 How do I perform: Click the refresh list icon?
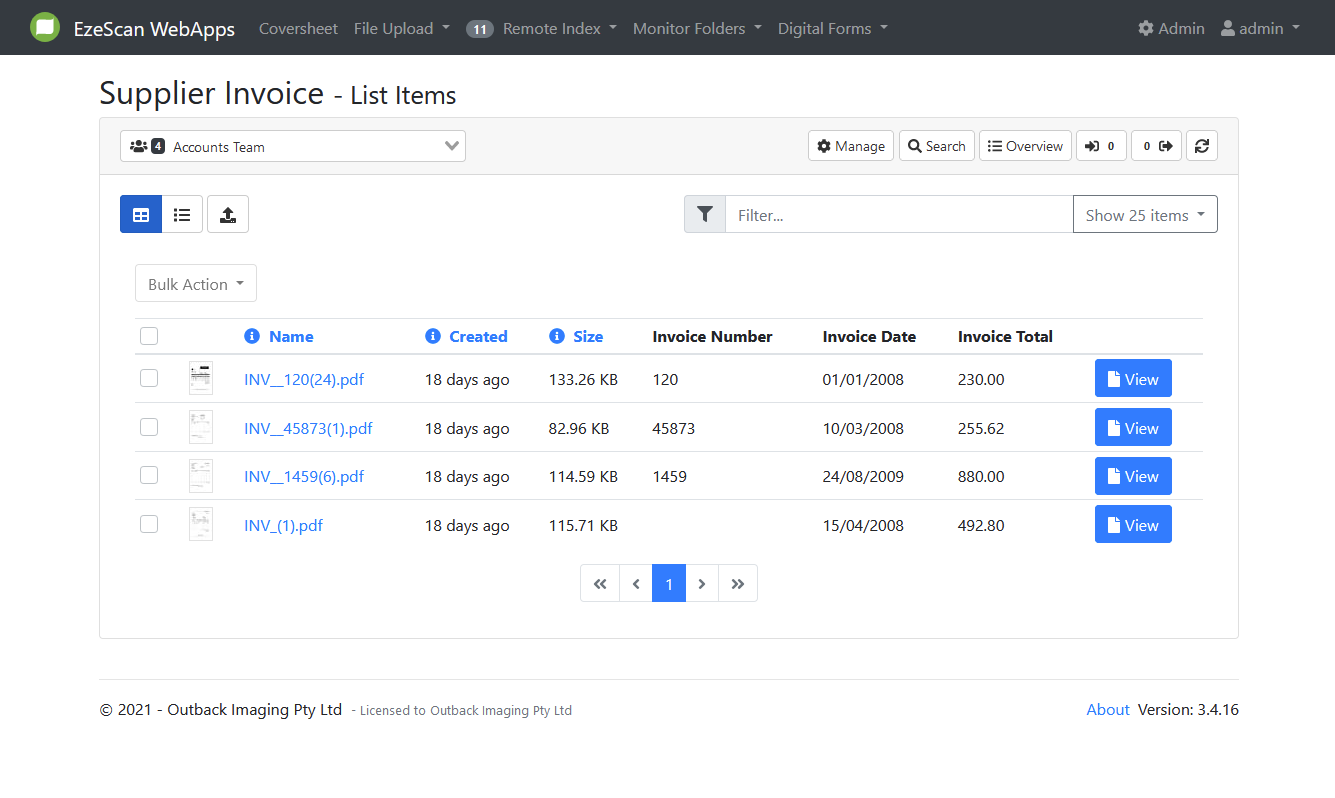1202,146
